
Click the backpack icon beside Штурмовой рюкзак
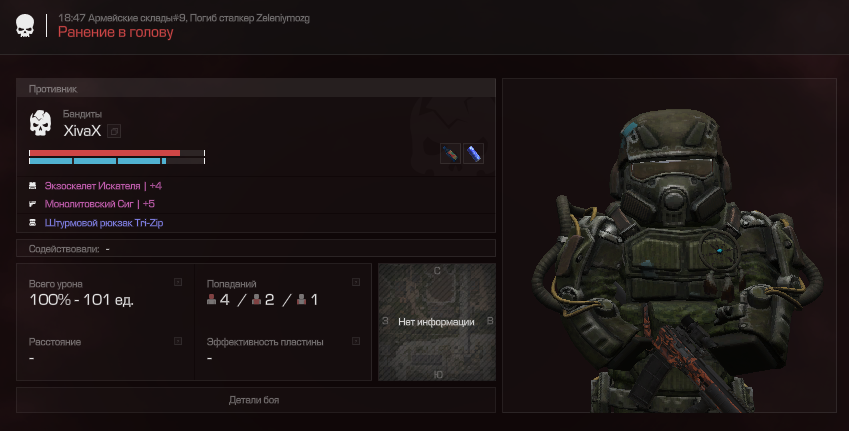tap(32, 223)
